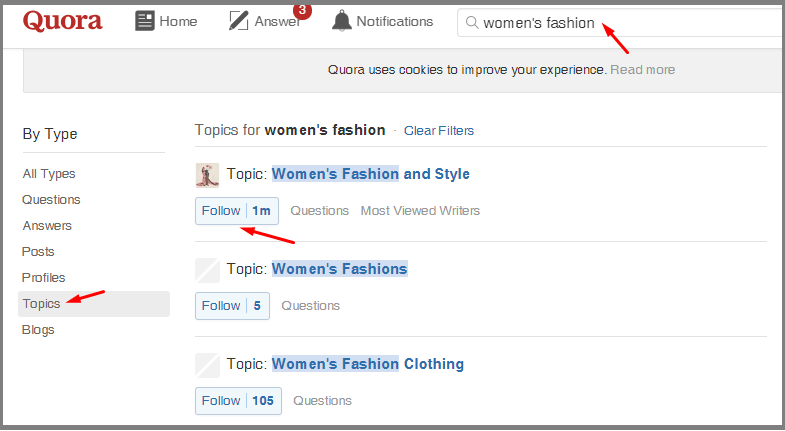Open Home via newspaper icon
The width and height of the screenshot is (785, 431).
[x=145, y=21]
